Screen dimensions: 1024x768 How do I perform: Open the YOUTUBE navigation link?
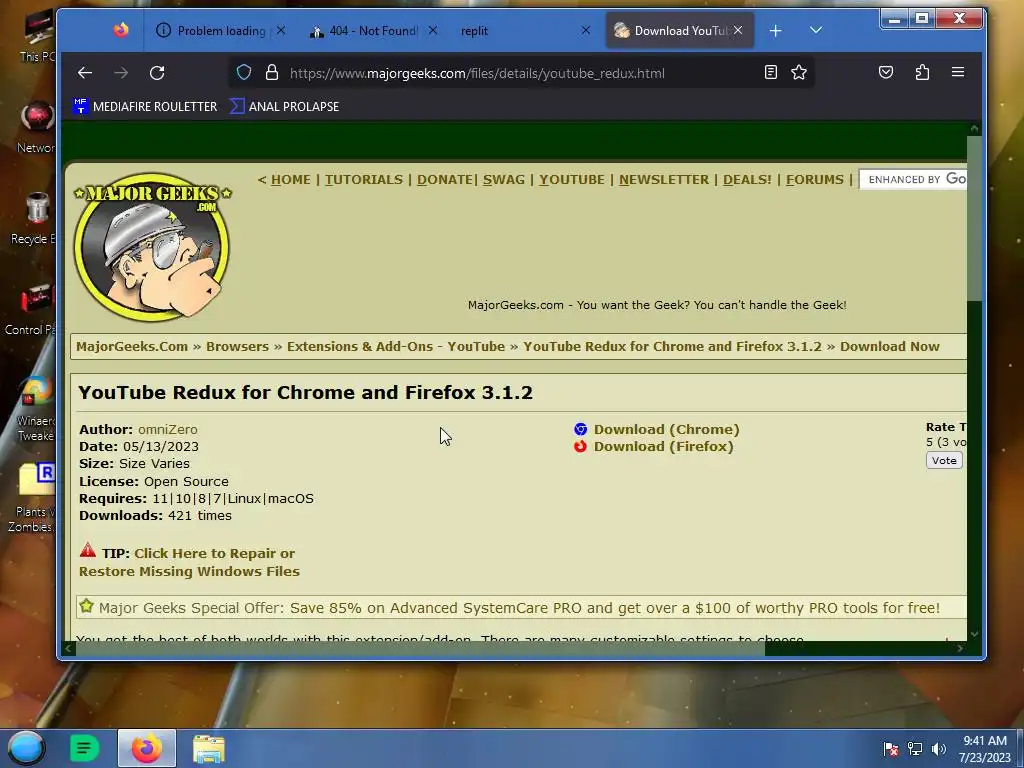click(x=571, y=180)
